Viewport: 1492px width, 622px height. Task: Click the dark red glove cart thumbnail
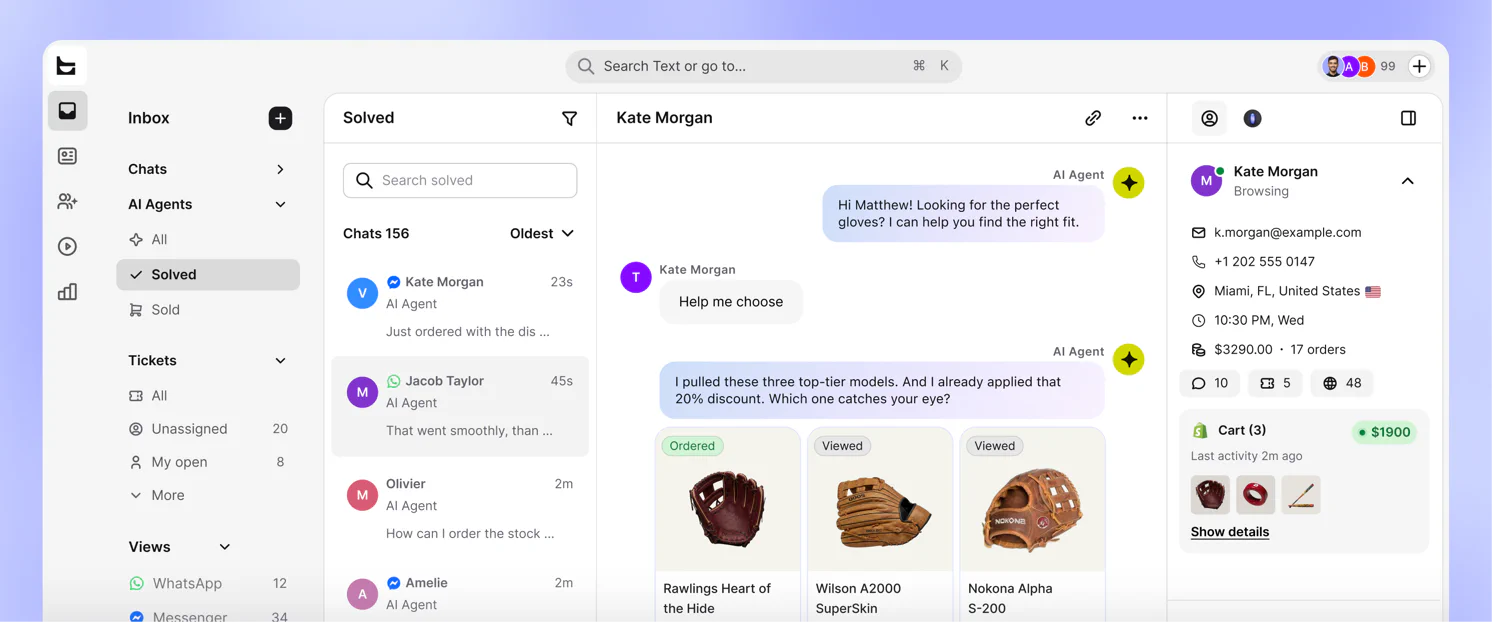1210,495
